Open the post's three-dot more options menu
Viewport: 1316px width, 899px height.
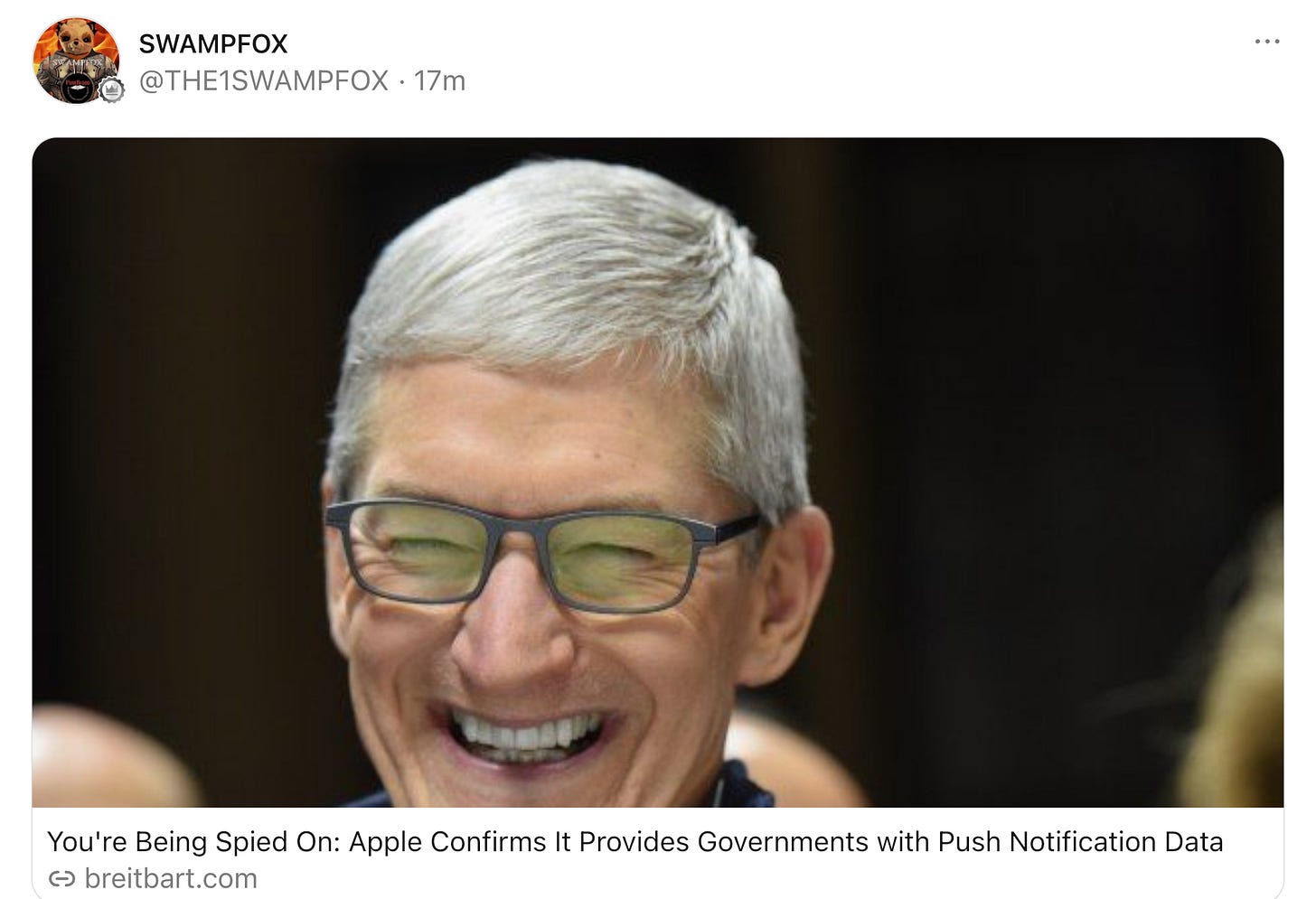(1267, 42)
